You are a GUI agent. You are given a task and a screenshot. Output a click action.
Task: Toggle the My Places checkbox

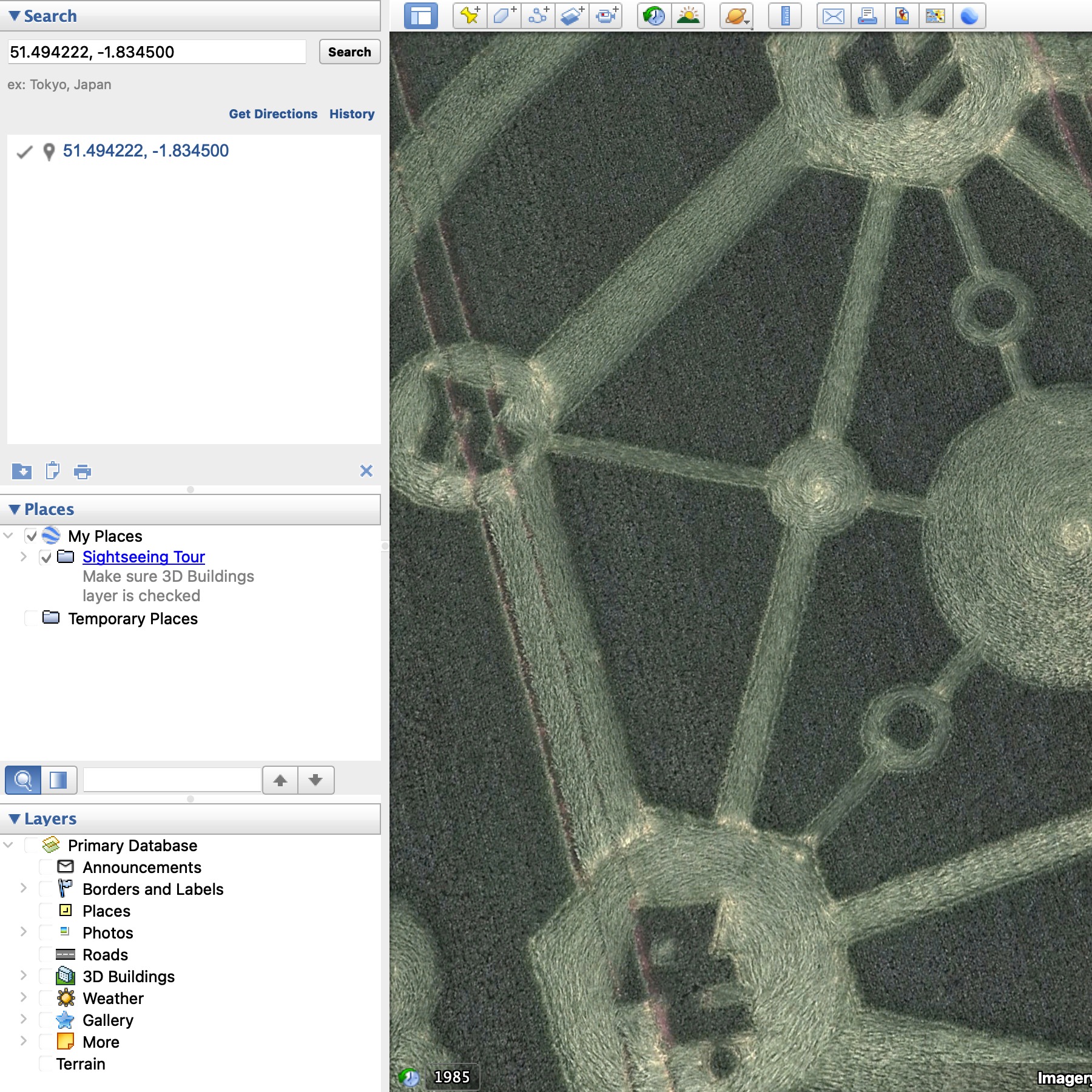[x=32, y=536]
